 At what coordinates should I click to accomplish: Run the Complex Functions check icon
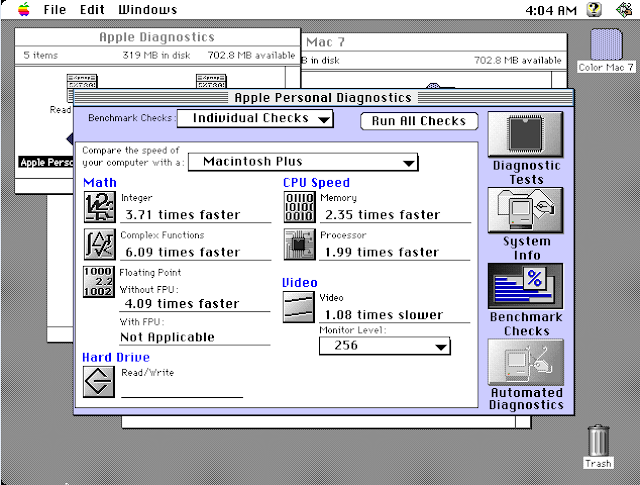pos(100,244)
